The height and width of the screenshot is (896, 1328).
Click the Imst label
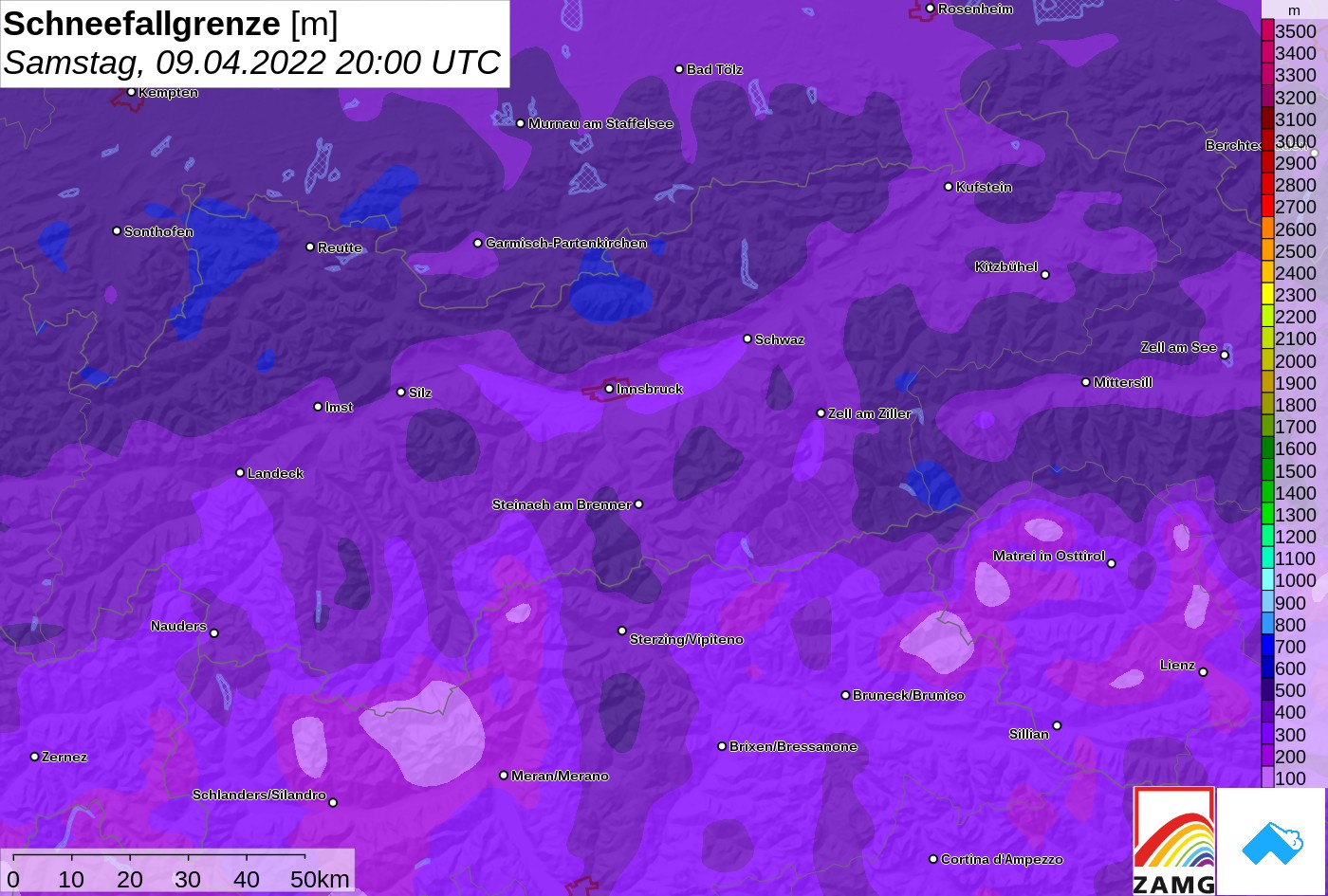339,407
